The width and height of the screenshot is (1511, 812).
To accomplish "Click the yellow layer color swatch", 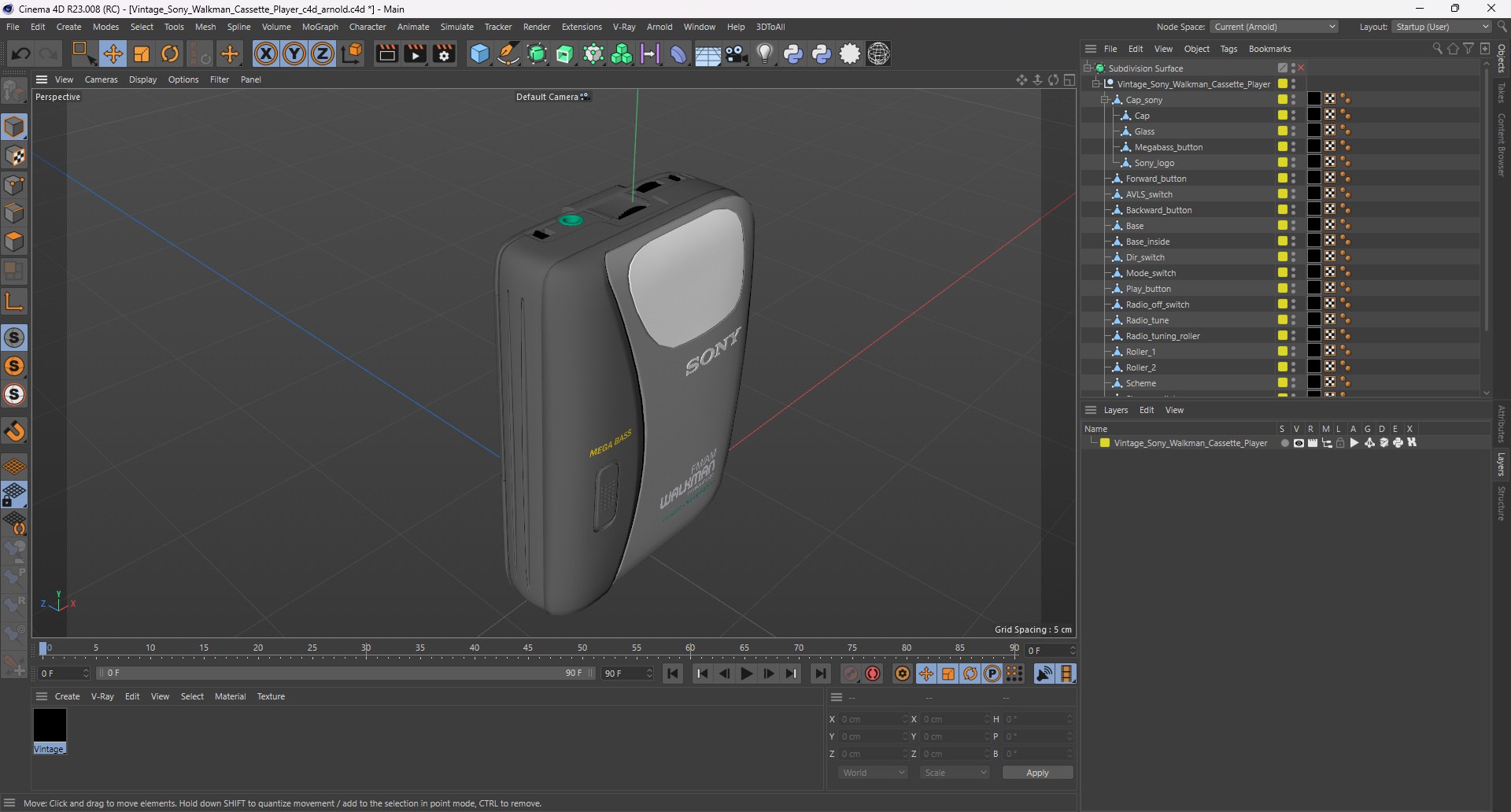I will [x=1105, y=443].
